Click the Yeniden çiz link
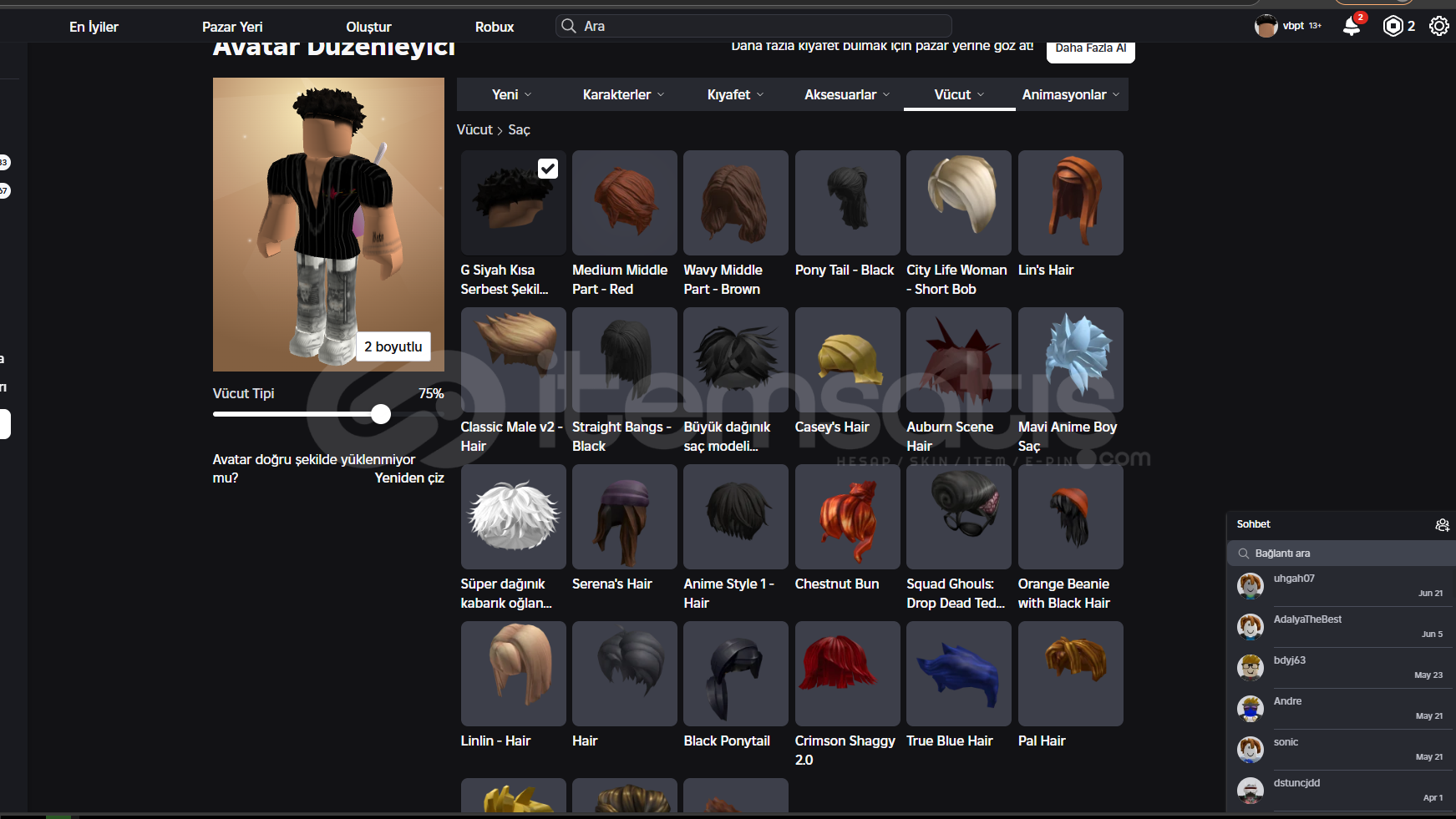 click(409, 478)
